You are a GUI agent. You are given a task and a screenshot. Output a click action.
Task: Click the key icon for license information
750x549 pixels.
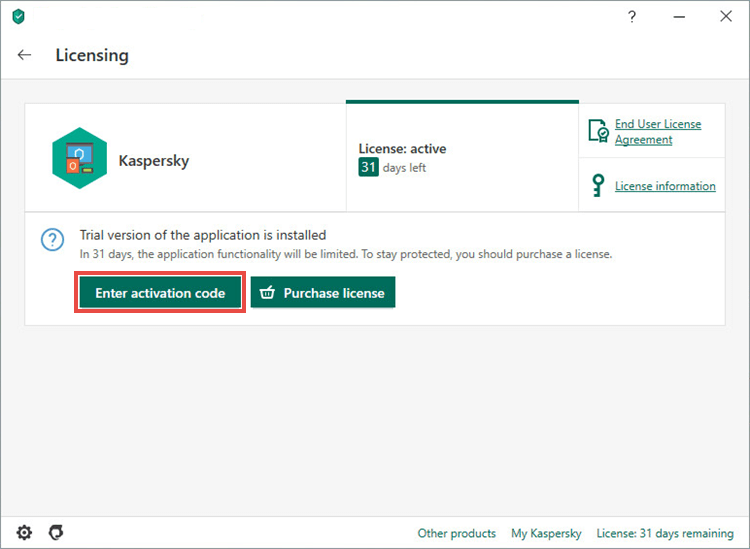598,186
